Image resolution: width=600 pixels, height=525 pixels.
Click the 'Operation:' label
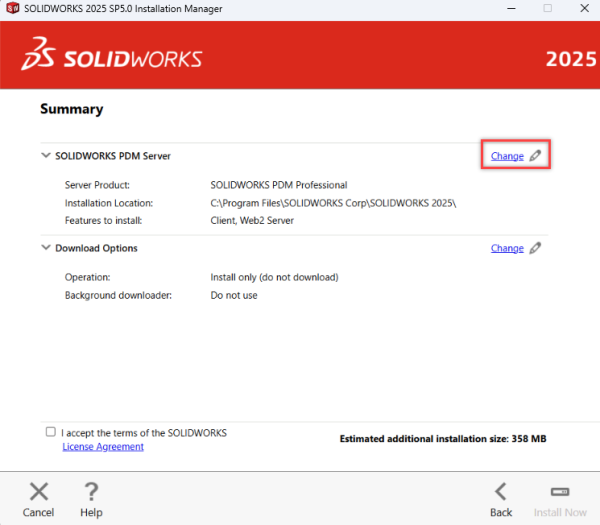coord(87,277)
